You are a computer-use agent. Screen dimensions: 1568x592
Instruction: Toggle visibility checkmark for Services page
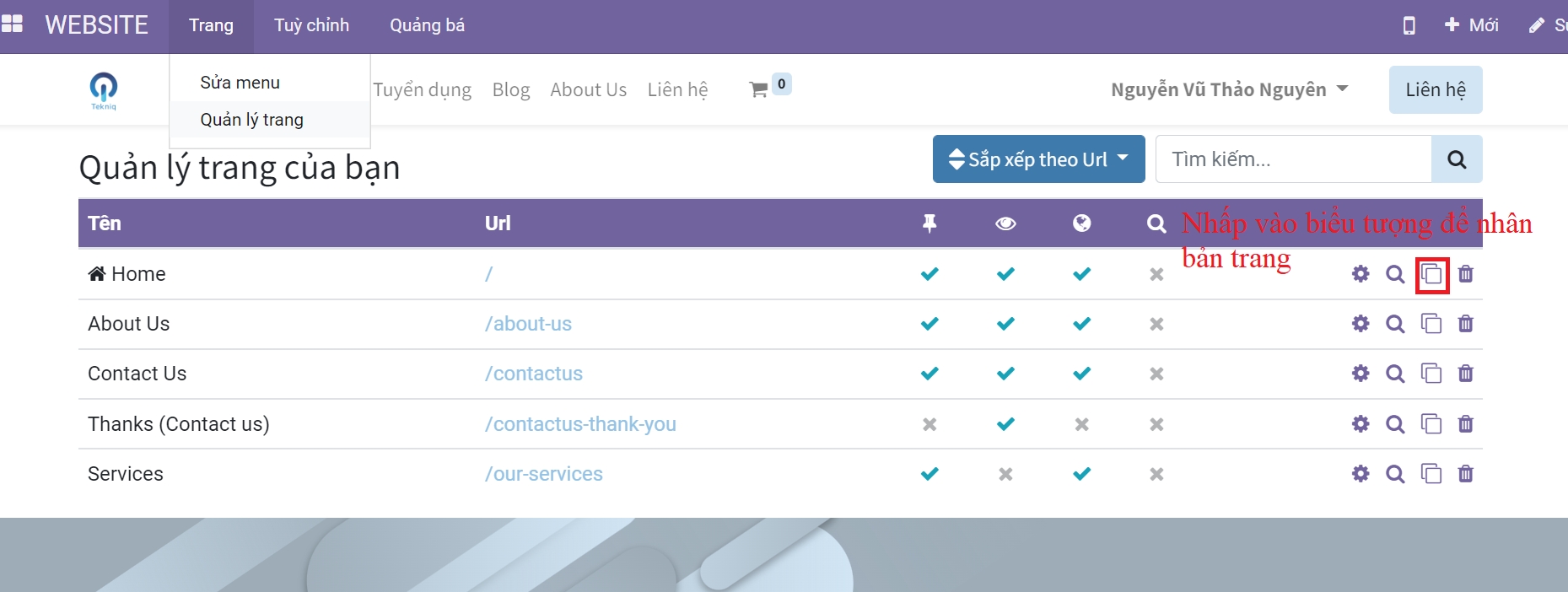(x=1005, y=474)
